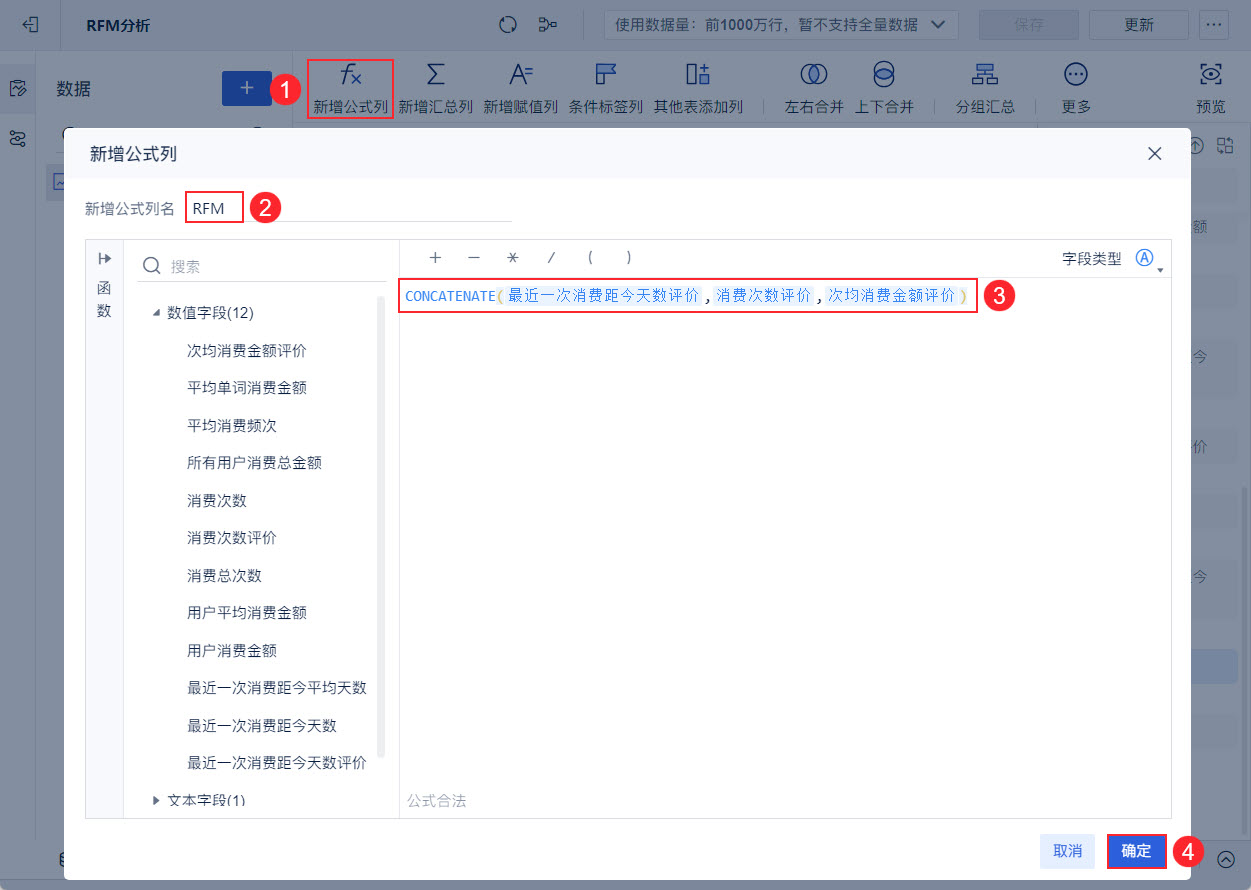The width and height of the screenshot is (1251, 890).
Task: Open 字段类型 field type dropdown
Action: pyautogui.click(x=1147, y=260)
